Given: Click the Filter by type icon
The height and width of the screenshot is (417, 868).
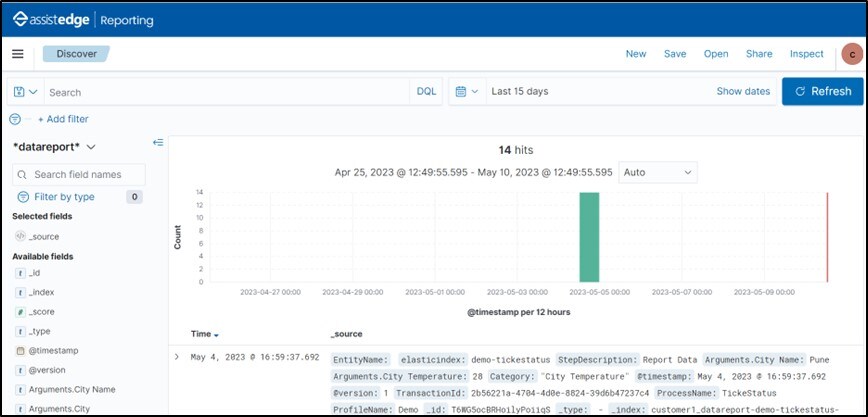Looking at the screenshot, I should (x=23, y=197).
